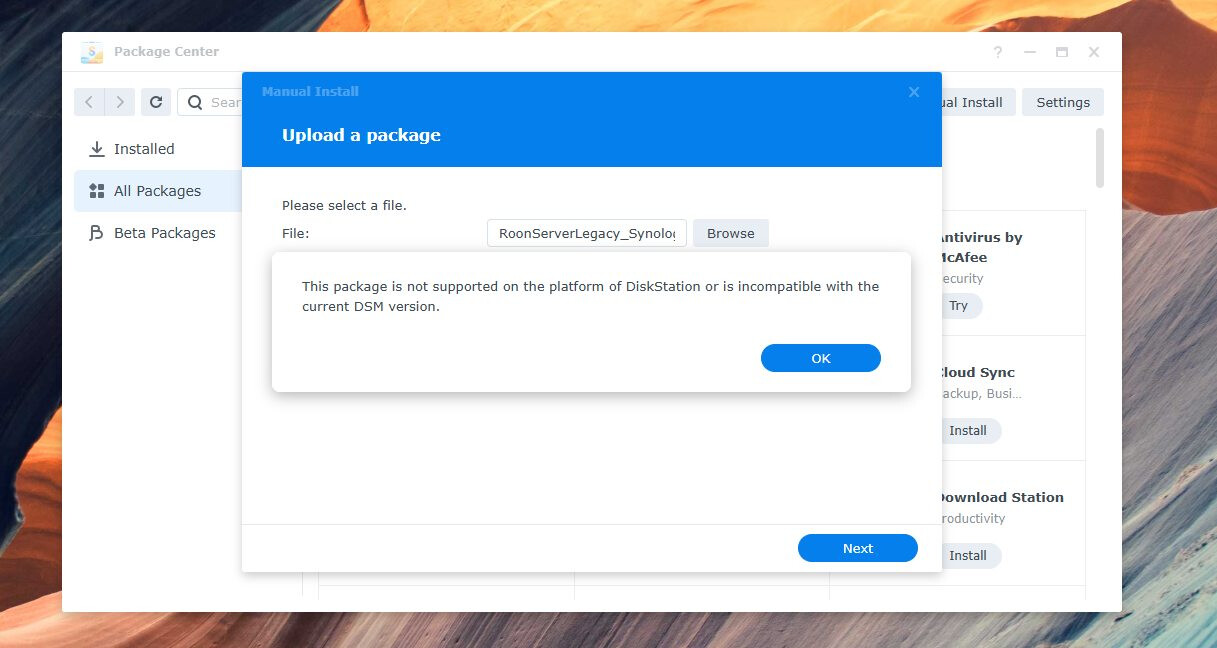Open DSM help via question mark icon

click(997, 51)
